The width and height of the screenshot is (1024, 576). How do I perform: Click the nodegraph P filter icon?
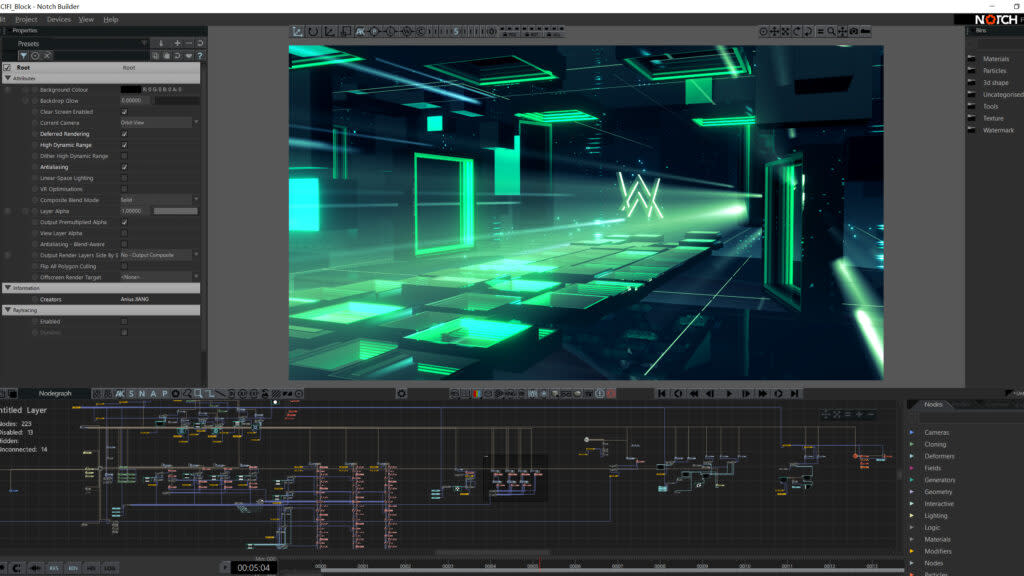[x=165, y=394]
